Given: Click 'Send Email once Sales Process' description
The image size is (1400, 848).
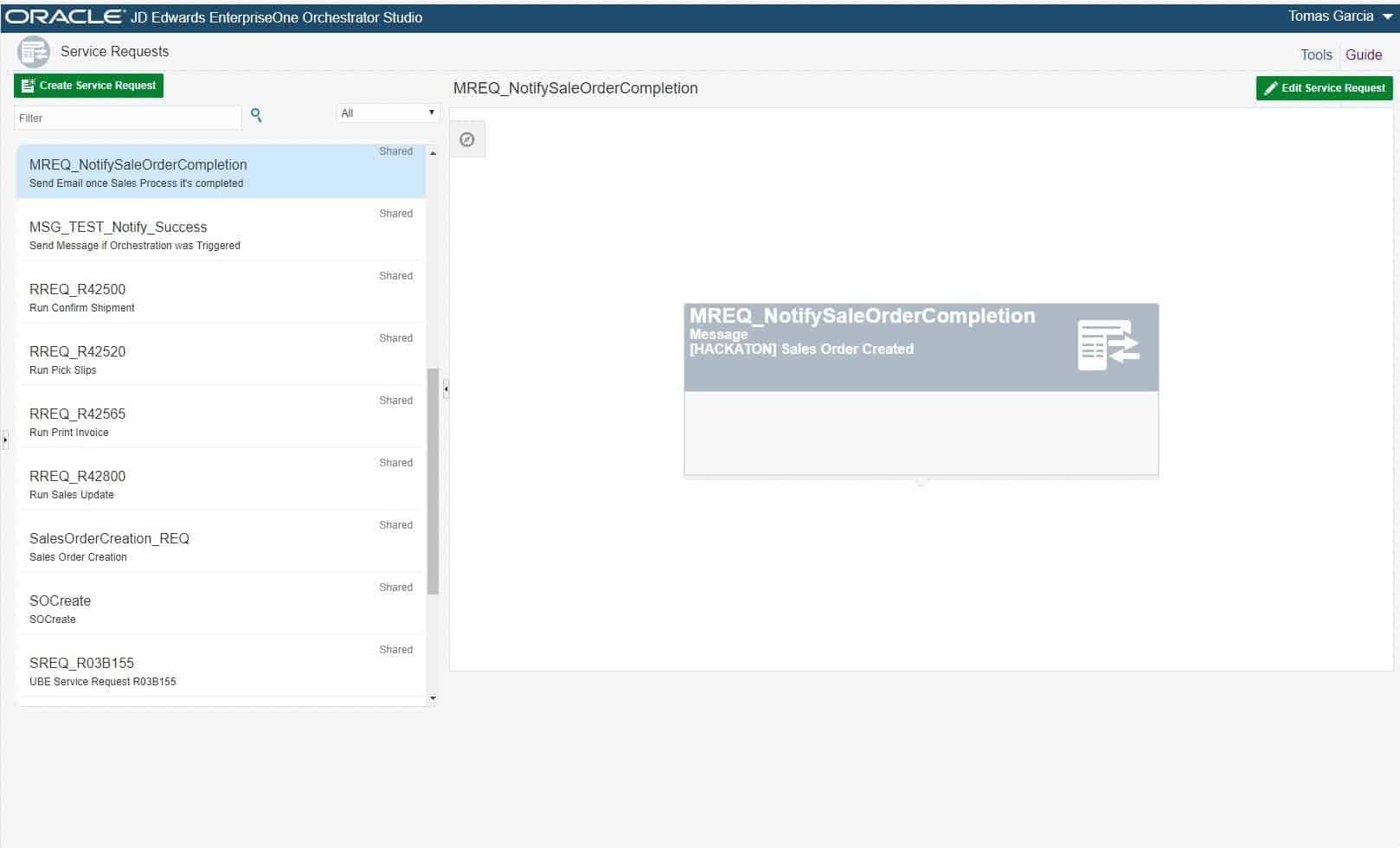Looking at the screenshot, I should (x=136, y=183).
